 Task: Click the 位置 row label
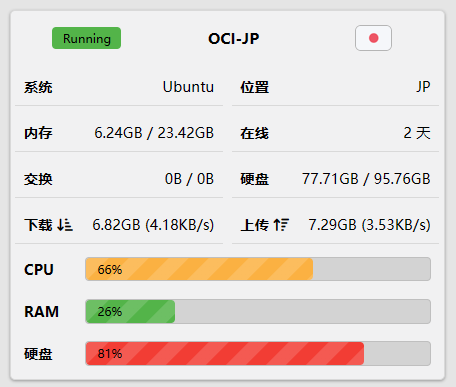click(x=255, y=87)
